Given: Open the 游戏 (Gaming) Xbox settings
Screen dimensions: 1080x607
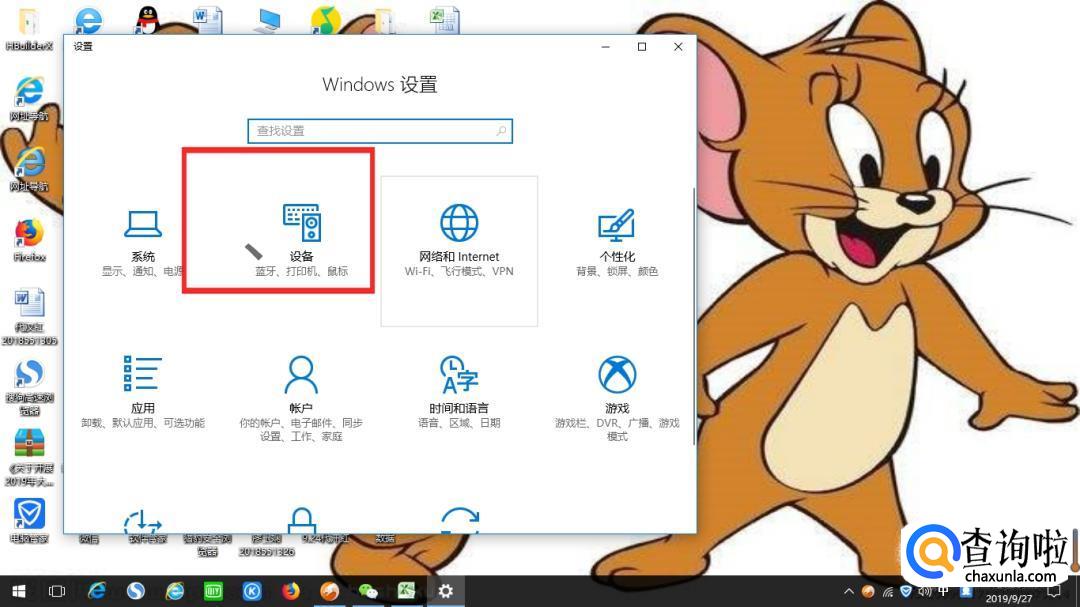Looking at the screenshot, I should tap(617, 390).
